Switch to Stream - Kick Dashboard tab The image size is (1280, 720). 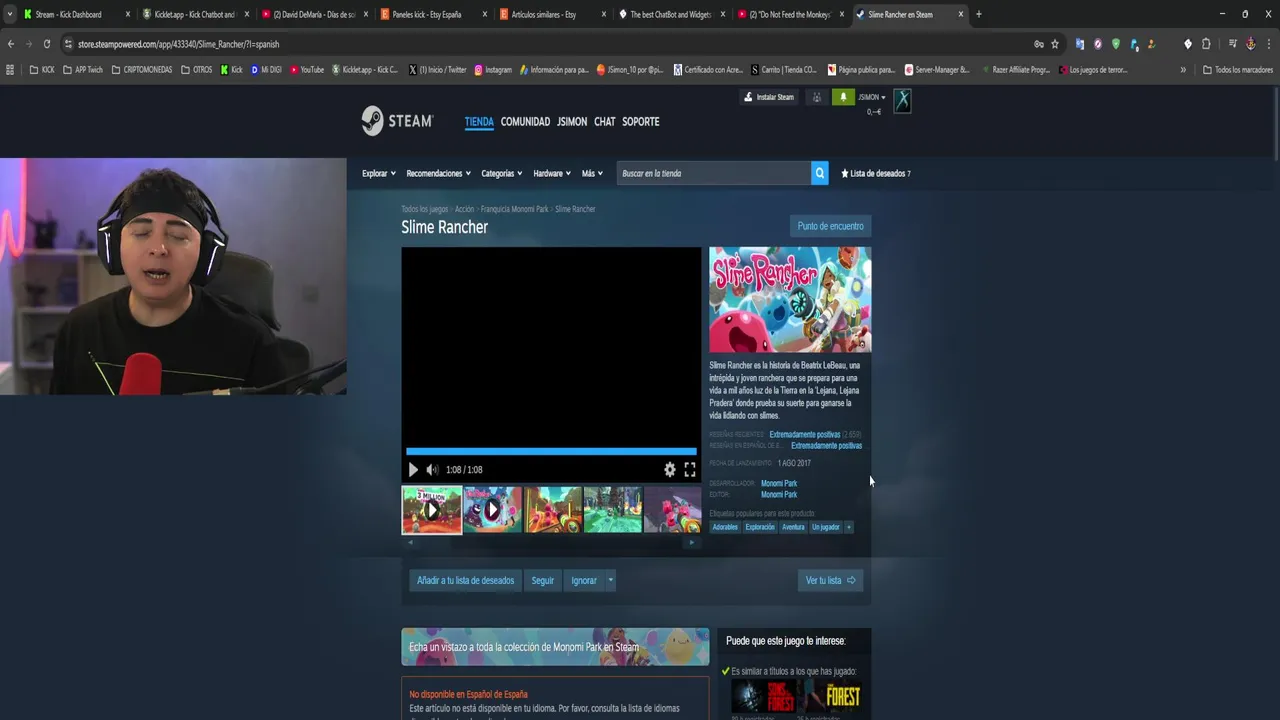78,14
